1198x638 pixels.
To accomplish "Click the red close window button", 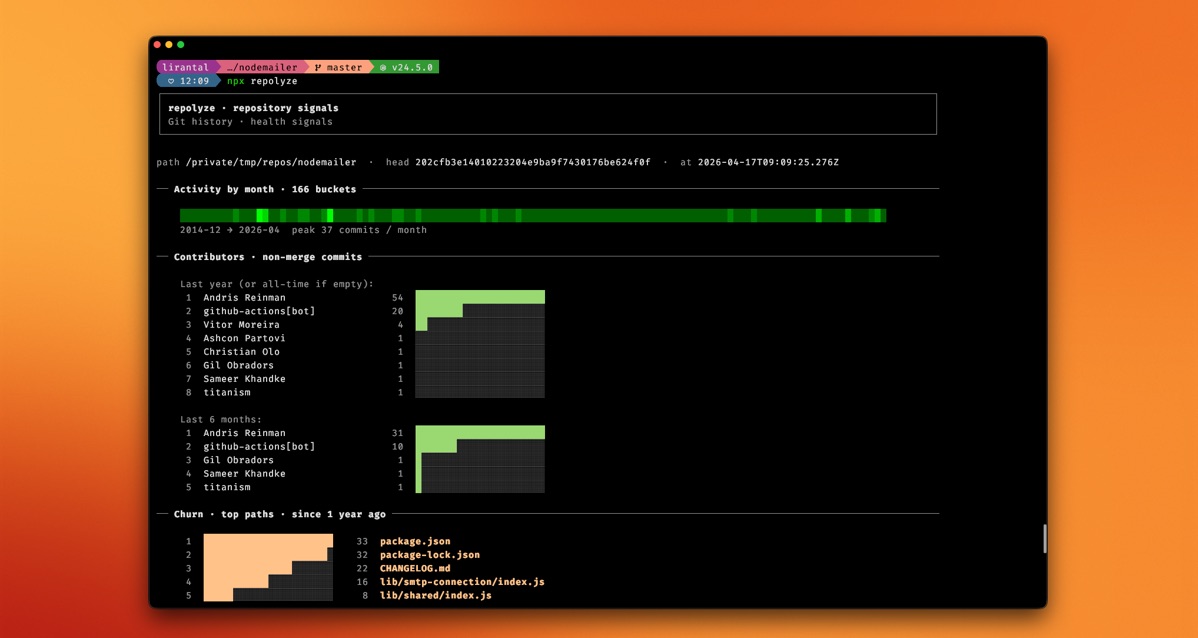I will (157, 45).
